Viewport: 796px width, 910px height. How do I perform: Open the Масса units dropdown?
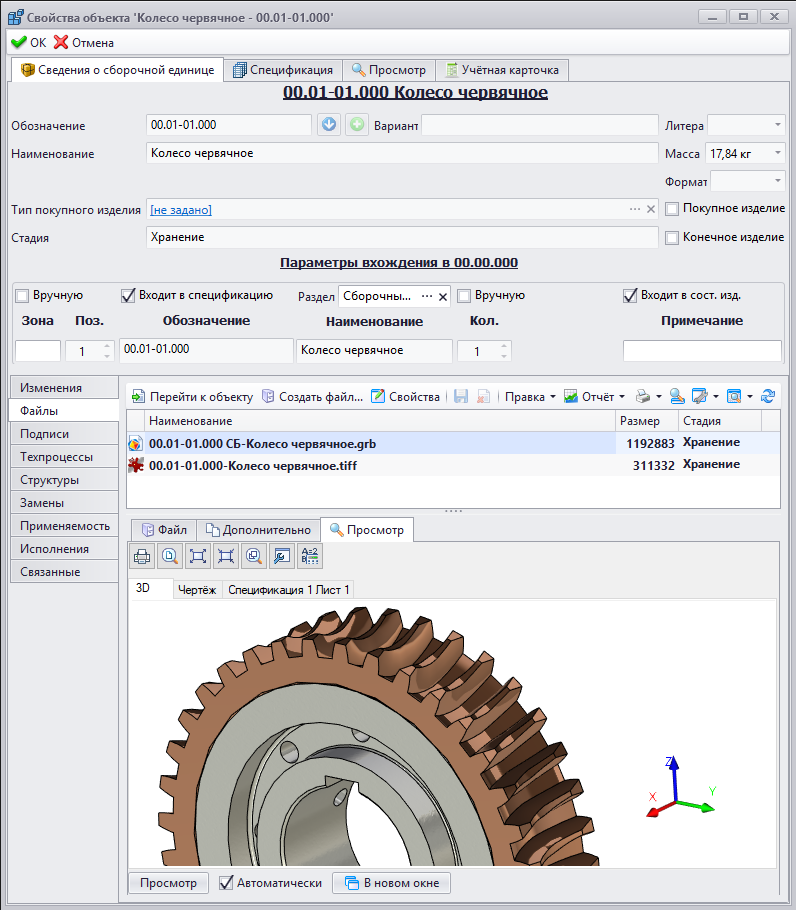(x=777, y=154)
